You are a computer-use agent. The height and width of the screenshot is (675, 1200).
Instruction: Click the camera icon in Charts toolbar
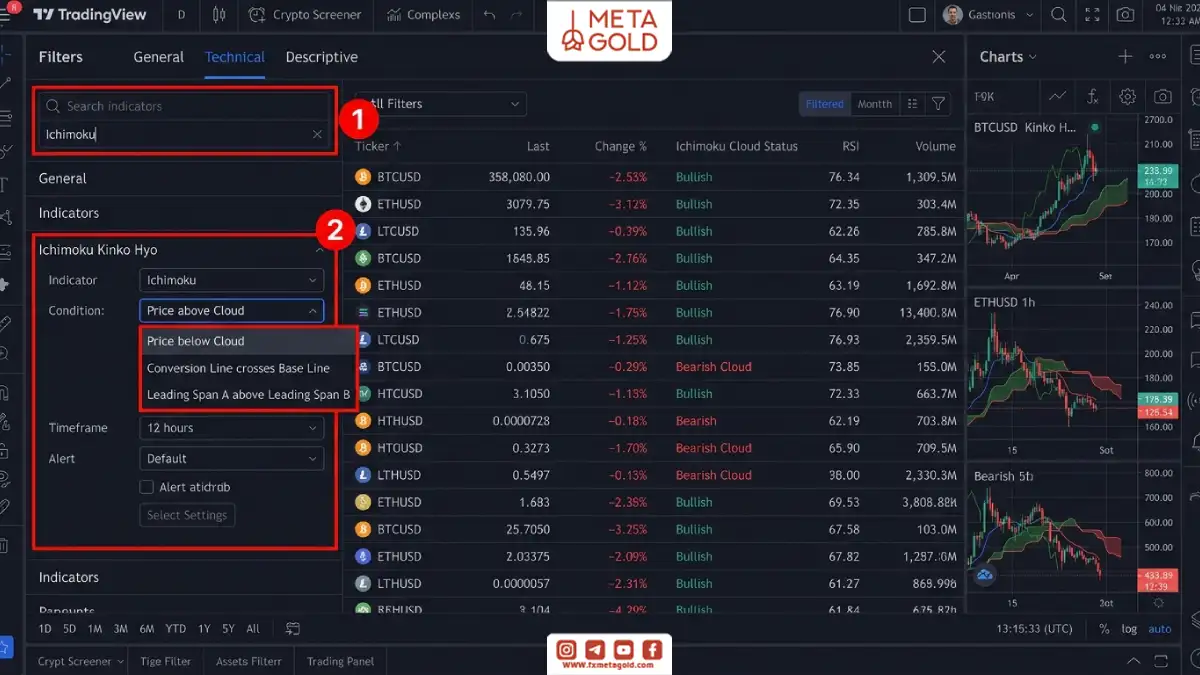[x=1162, y=97]
